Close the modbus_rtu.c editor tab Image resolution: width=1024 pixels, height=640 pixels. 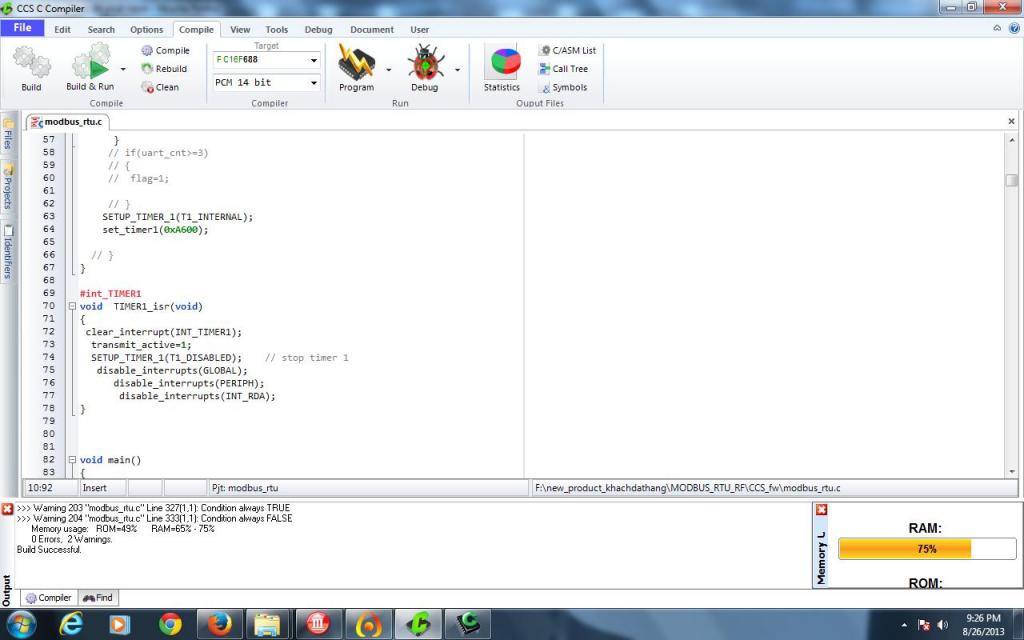coord(1011,121)
